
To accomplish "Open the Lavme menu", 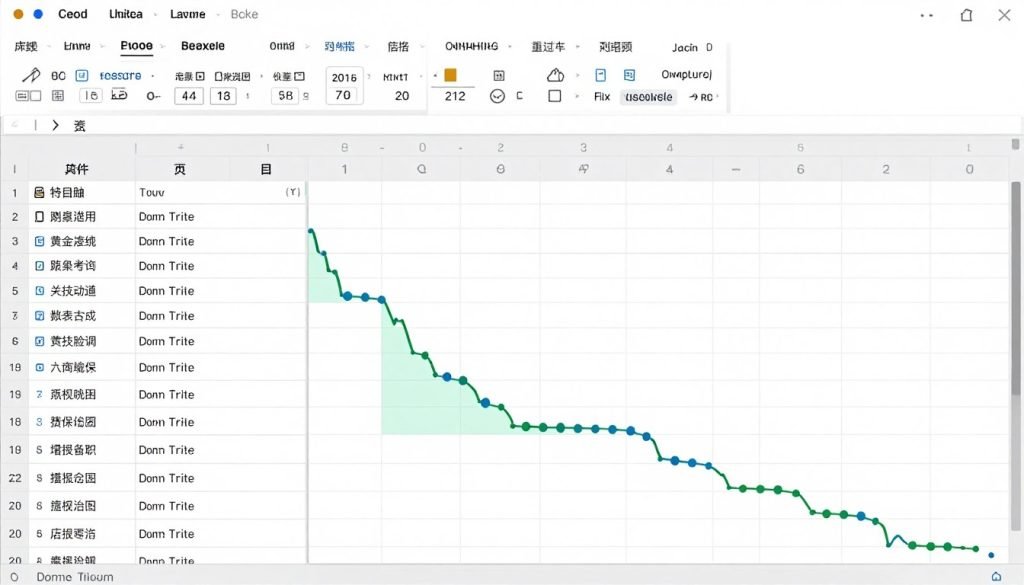I will click(187, 14).
